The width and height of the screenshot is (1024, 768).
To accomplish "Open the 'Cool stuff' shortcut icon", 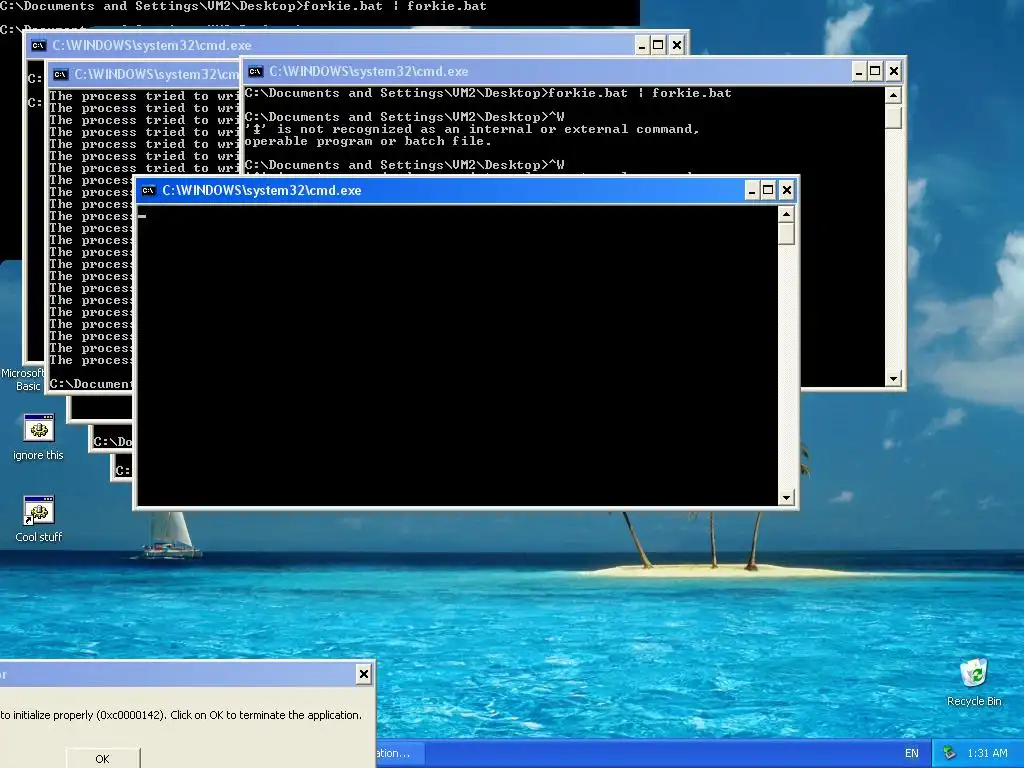I will [39, 511].
